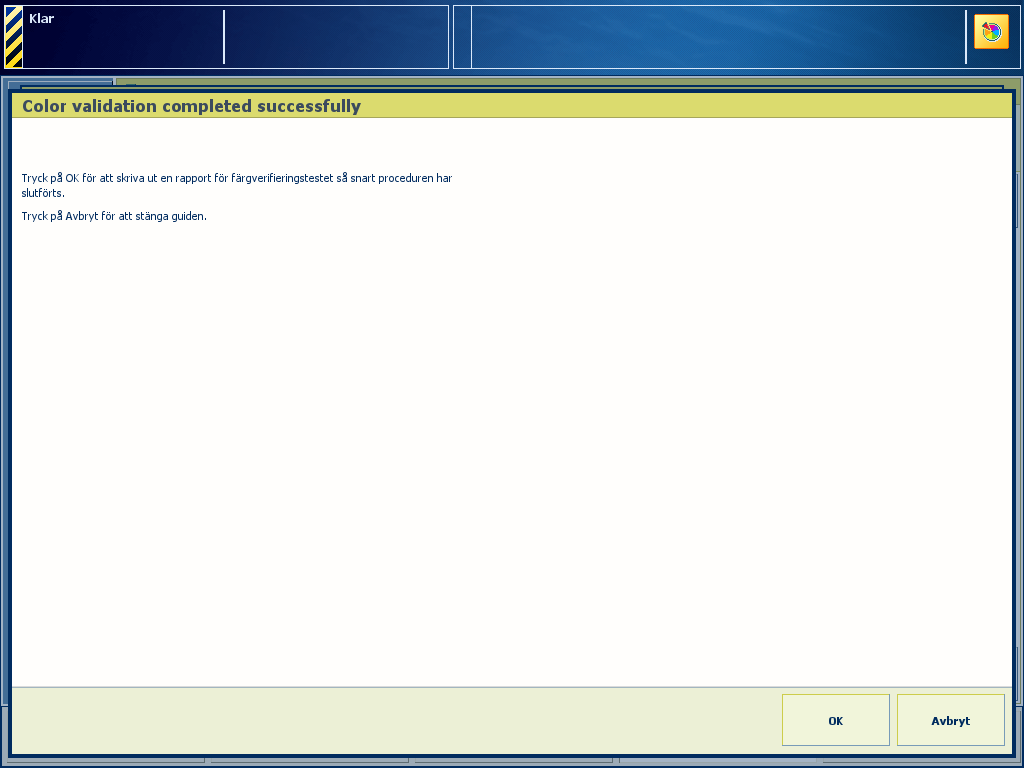
Task: Click the blank white dialog content area
Action: point(512,451)
